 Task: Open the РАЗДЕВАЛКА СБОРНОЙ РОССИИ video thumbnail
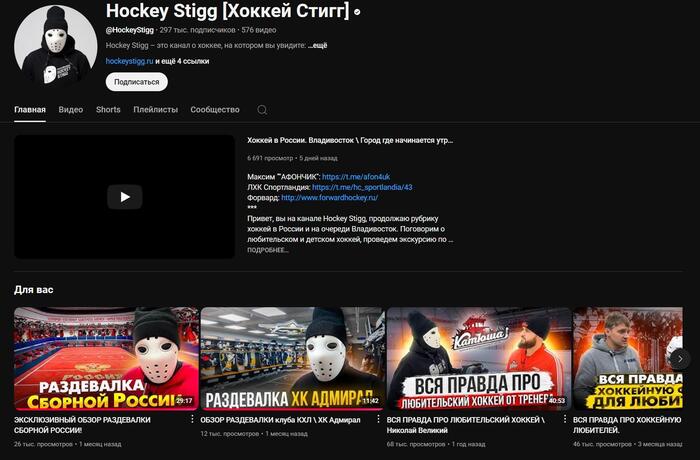pos(106,359)
